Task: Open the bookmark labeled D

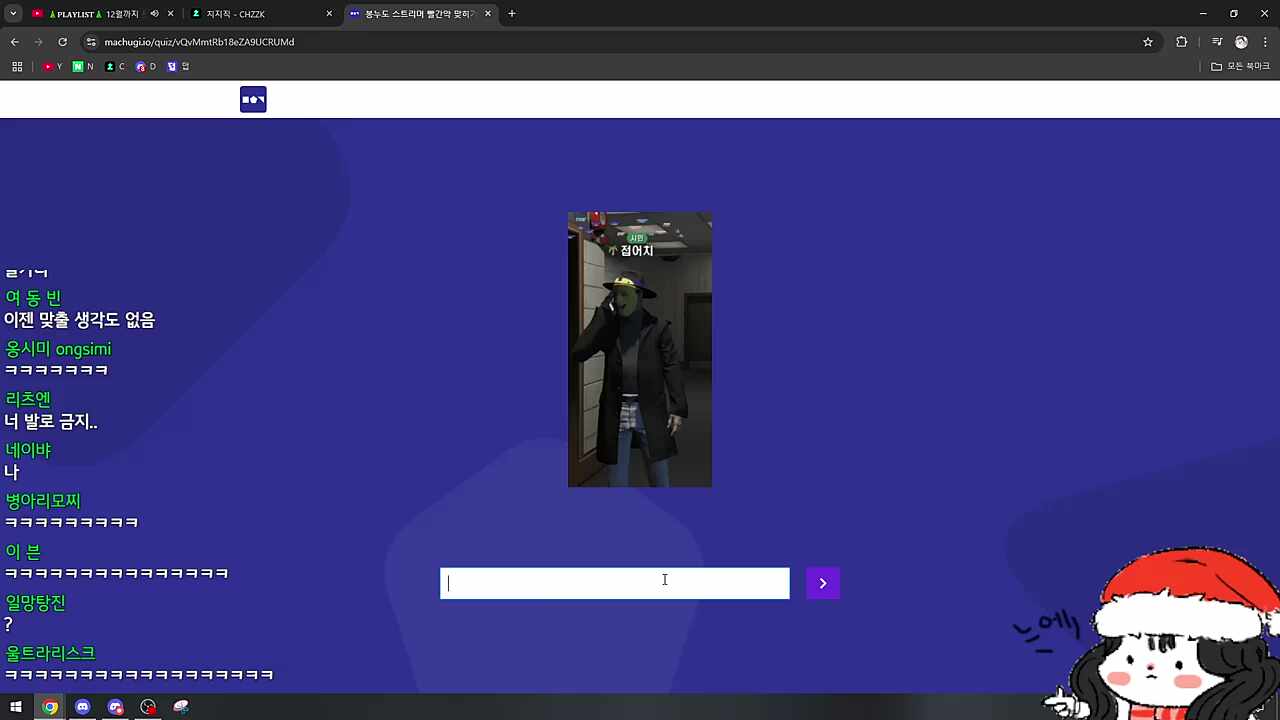Action: (146, 67)
